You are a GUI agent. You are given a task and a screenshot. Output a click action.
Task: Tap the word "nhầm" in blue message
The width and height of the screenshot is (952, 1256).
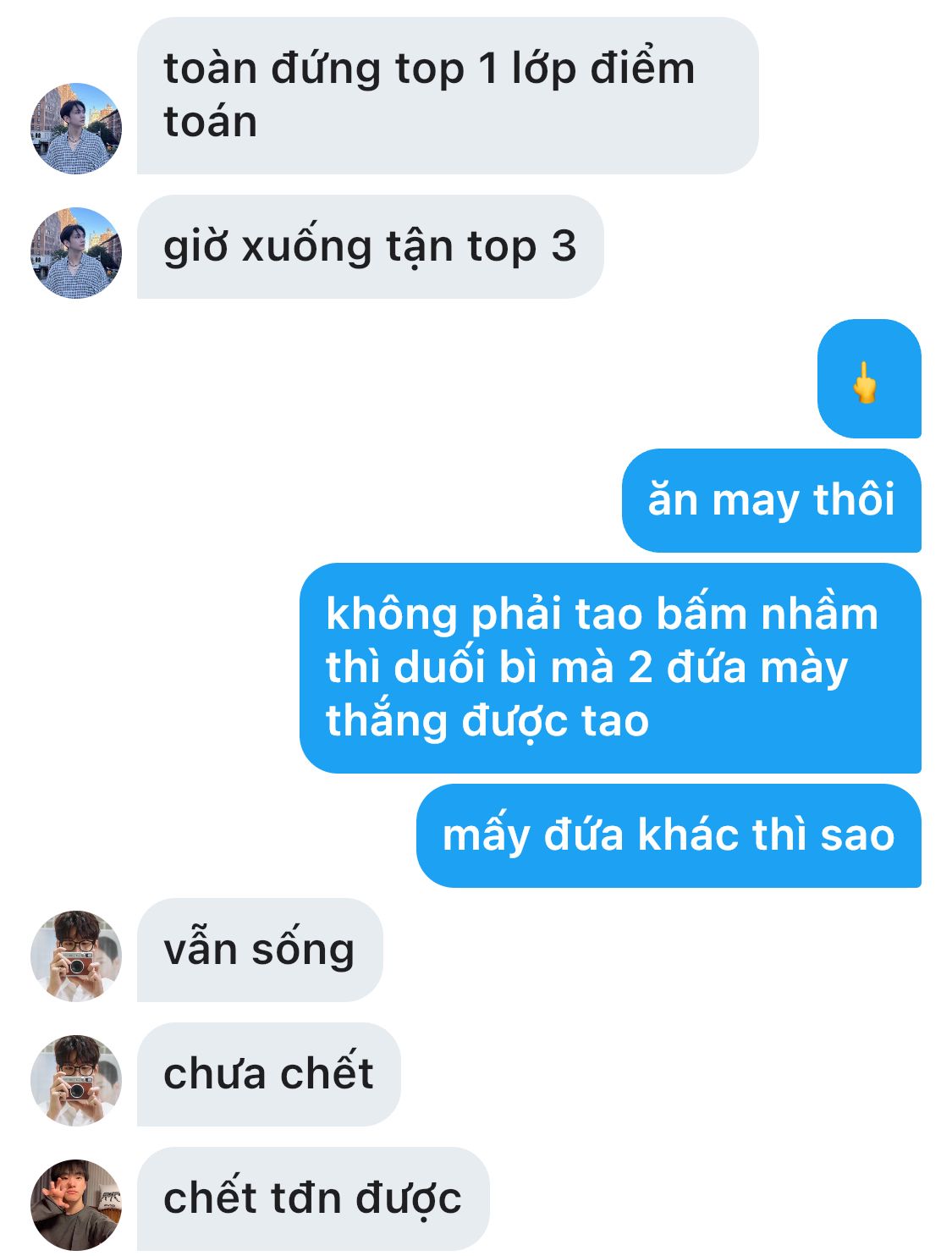pyautogui.click(x=819, y=614)
